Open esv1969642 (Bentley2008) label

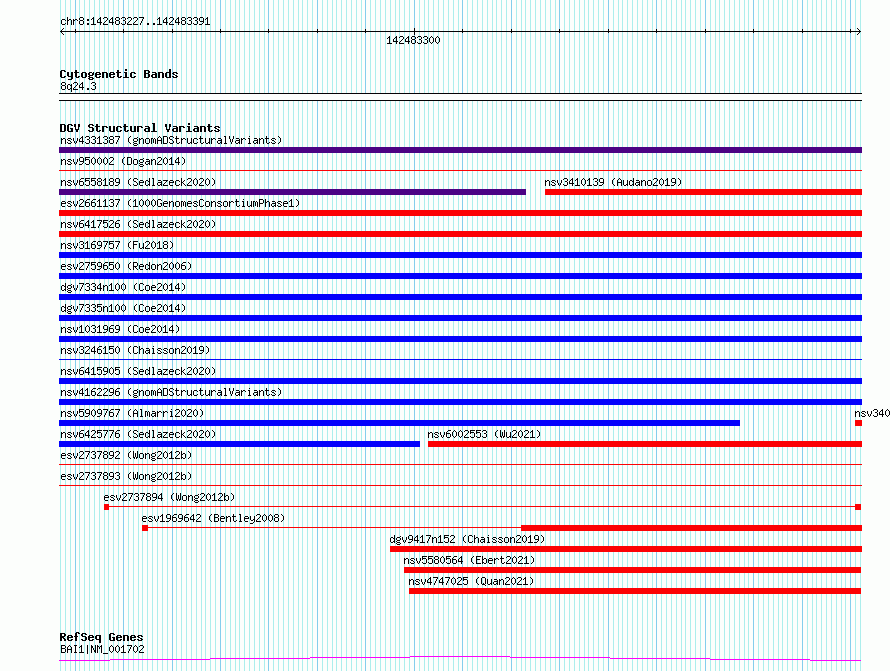point(213,518)
